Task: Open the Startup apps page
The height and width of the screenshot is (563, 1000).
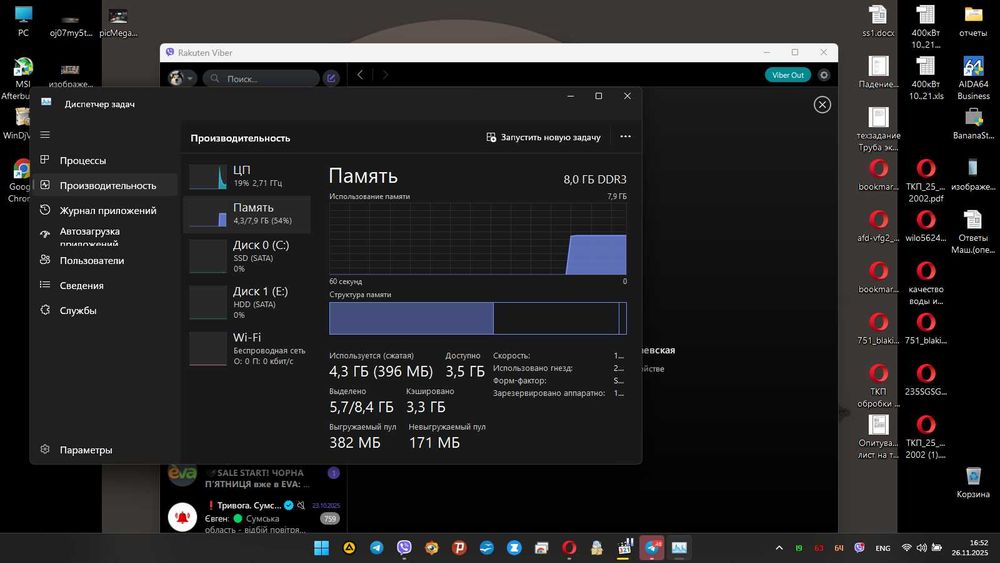Action: click(105, 235)
